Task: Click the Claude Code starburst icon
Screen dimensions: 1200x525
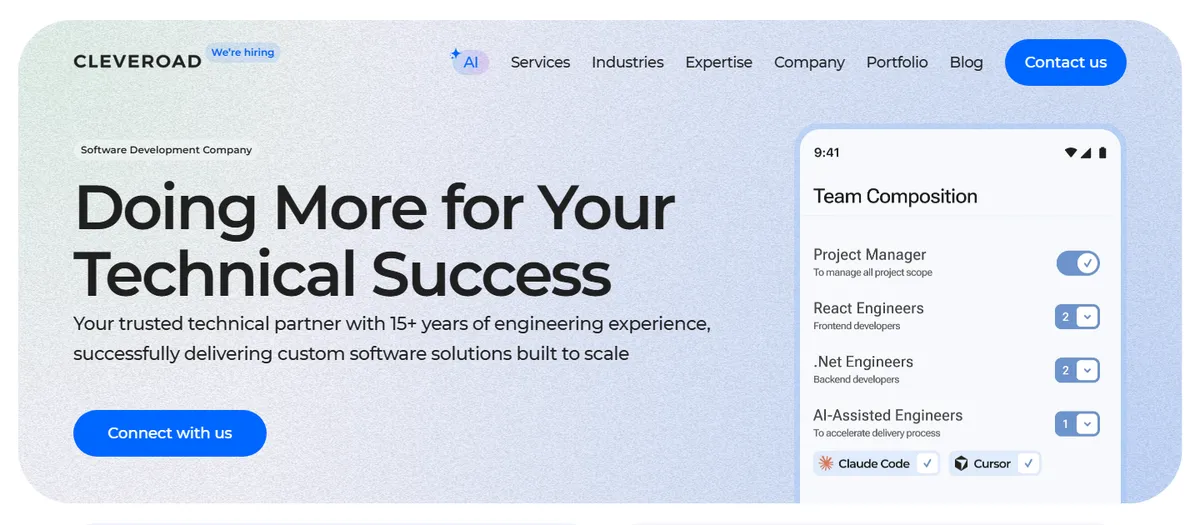Action: click(x=826, y=463)
